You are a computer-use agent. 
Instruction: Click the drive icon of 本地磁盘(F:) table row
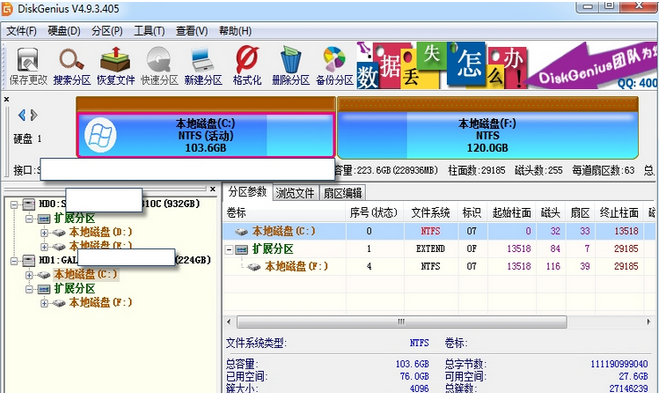pyautogui.click(x=253, y=267)
